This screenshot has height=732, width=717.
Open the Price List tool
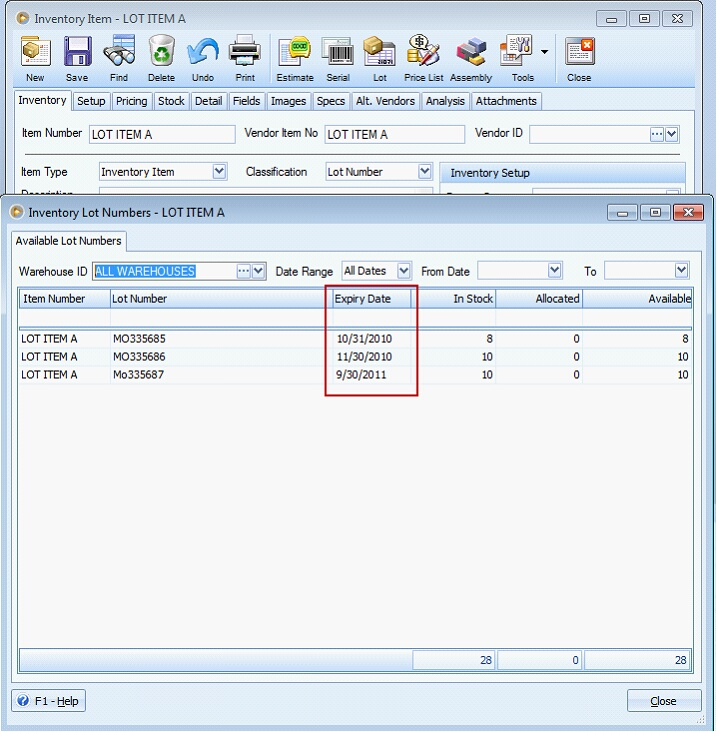[424, 58]
